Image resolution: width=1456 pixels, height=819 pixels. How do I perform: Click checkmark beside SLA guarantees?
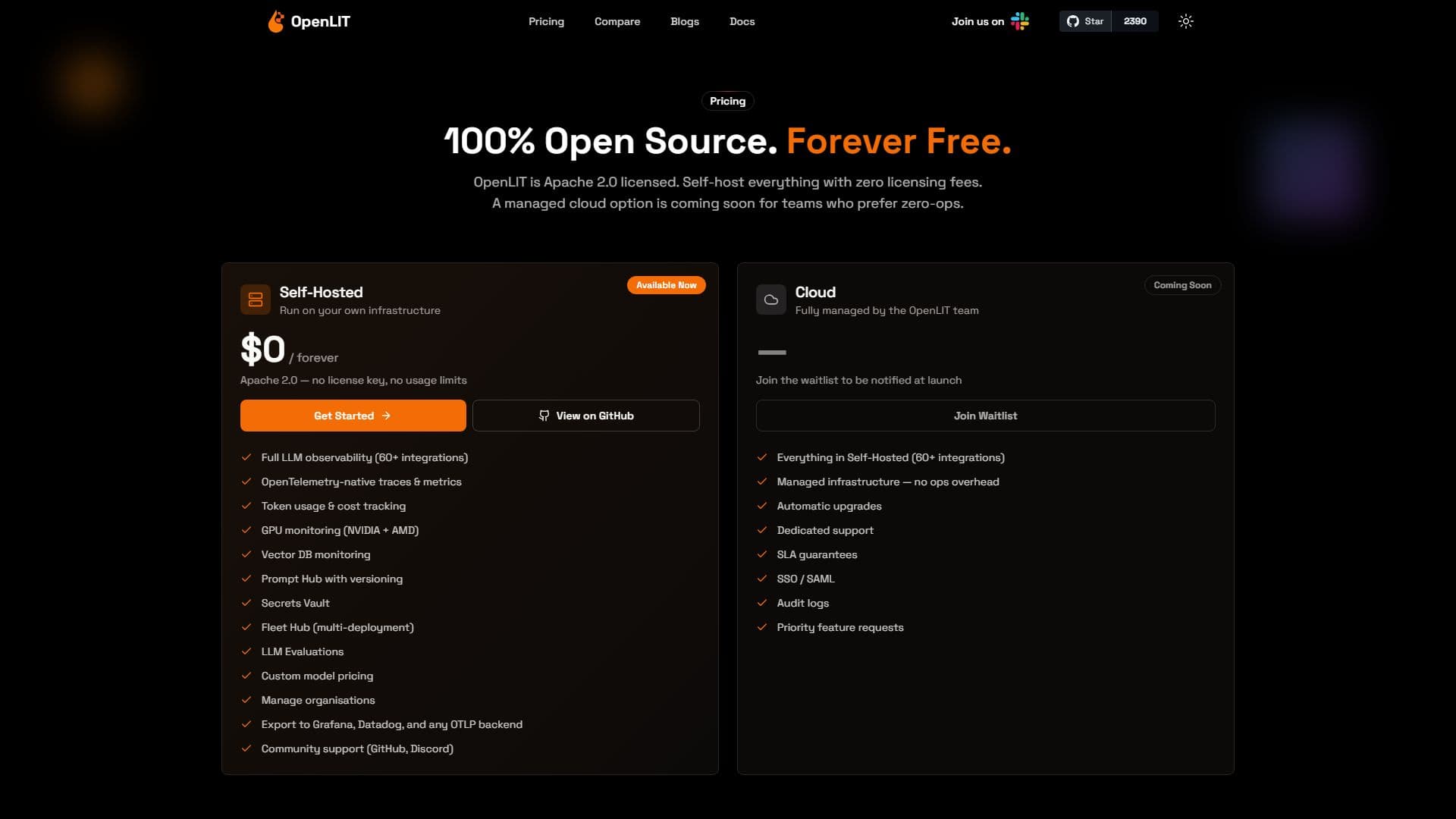pyautogui.click(x=762, y=554)
